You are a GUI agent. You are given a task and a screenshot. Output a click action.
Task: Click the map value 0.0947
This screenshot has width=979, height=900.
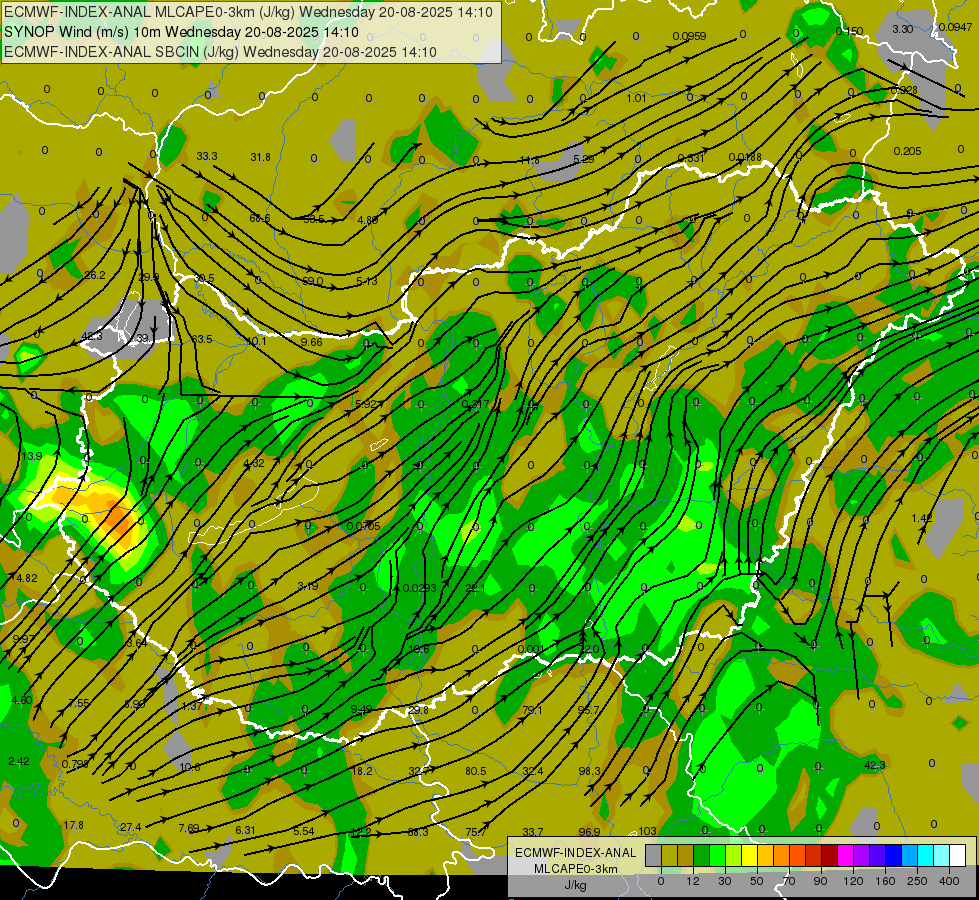tap(955, 27)
